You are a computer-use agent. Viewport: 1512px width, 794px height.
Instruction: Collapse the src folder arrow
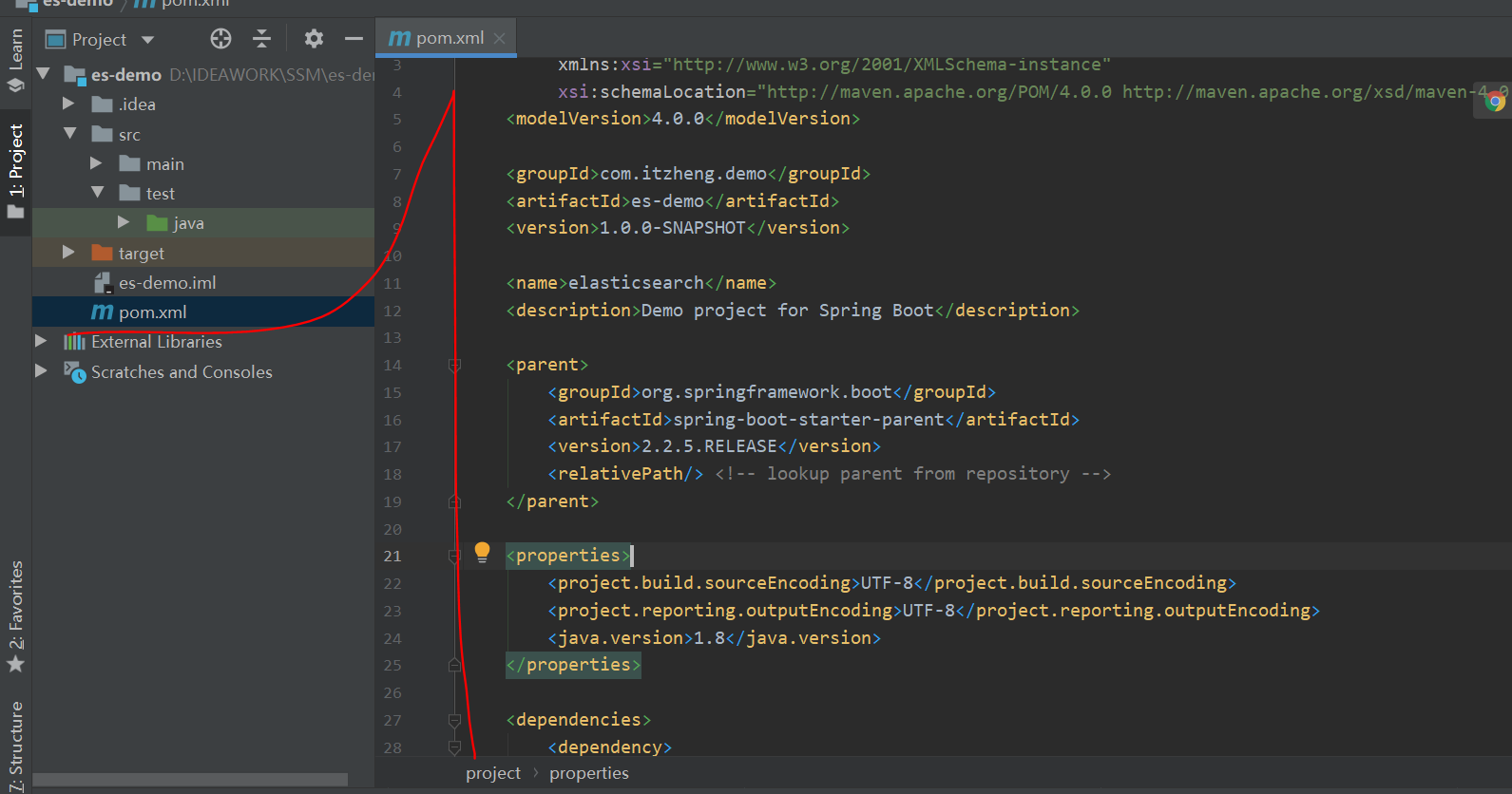(69, 134)
